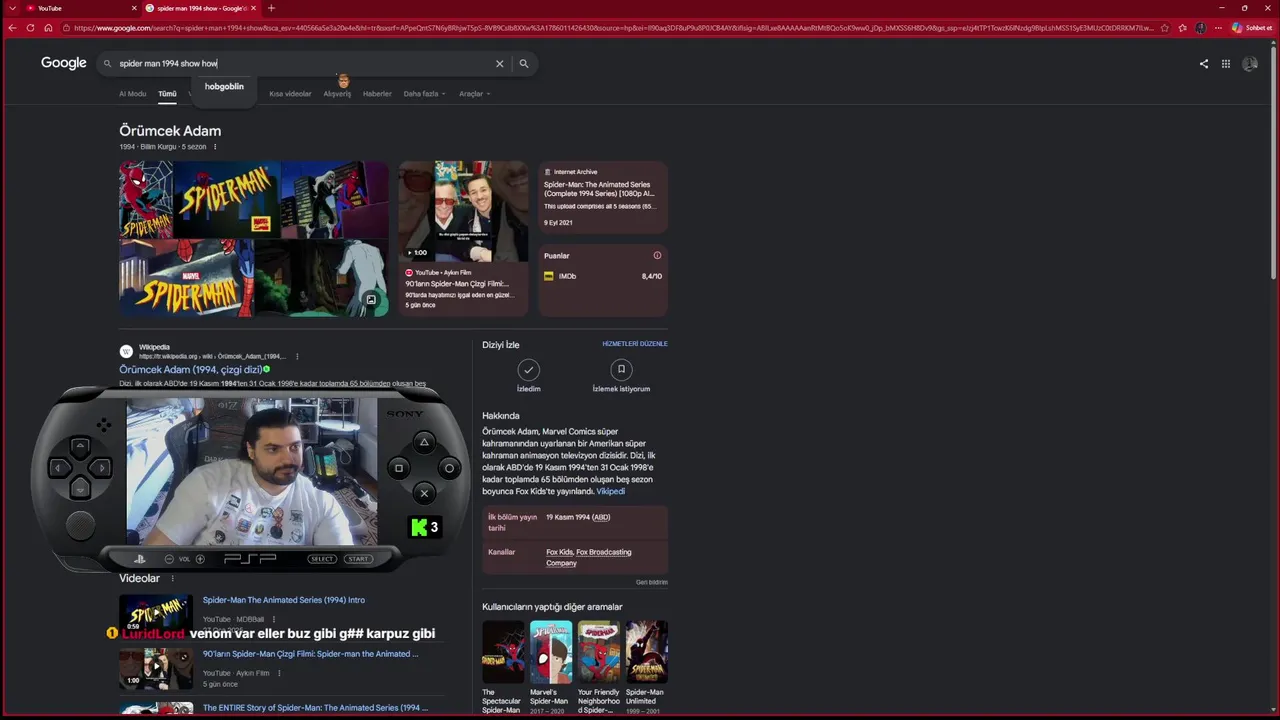1280x720 pixels.
Task: Select the spider man 1994 show Google tab
Action: 201,8
